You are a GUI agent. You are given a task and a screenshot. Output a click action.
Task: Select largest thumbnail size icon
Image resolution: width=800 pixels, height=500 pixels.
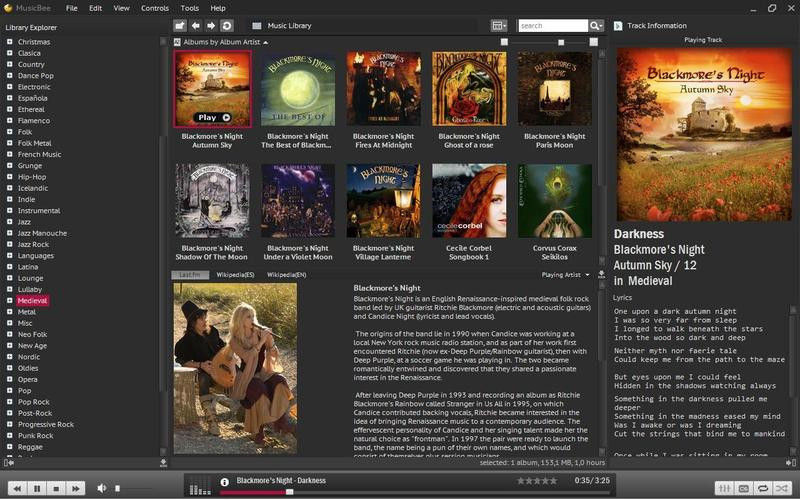pyautogui.click(x=593, y=42)
